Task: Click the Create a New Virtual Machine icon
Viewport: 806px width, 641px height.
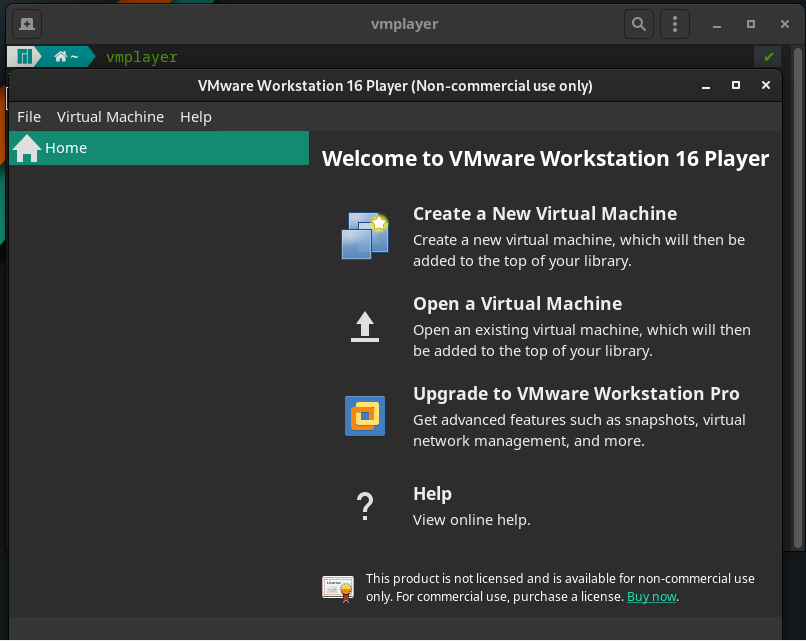Action: coord(364,236)
